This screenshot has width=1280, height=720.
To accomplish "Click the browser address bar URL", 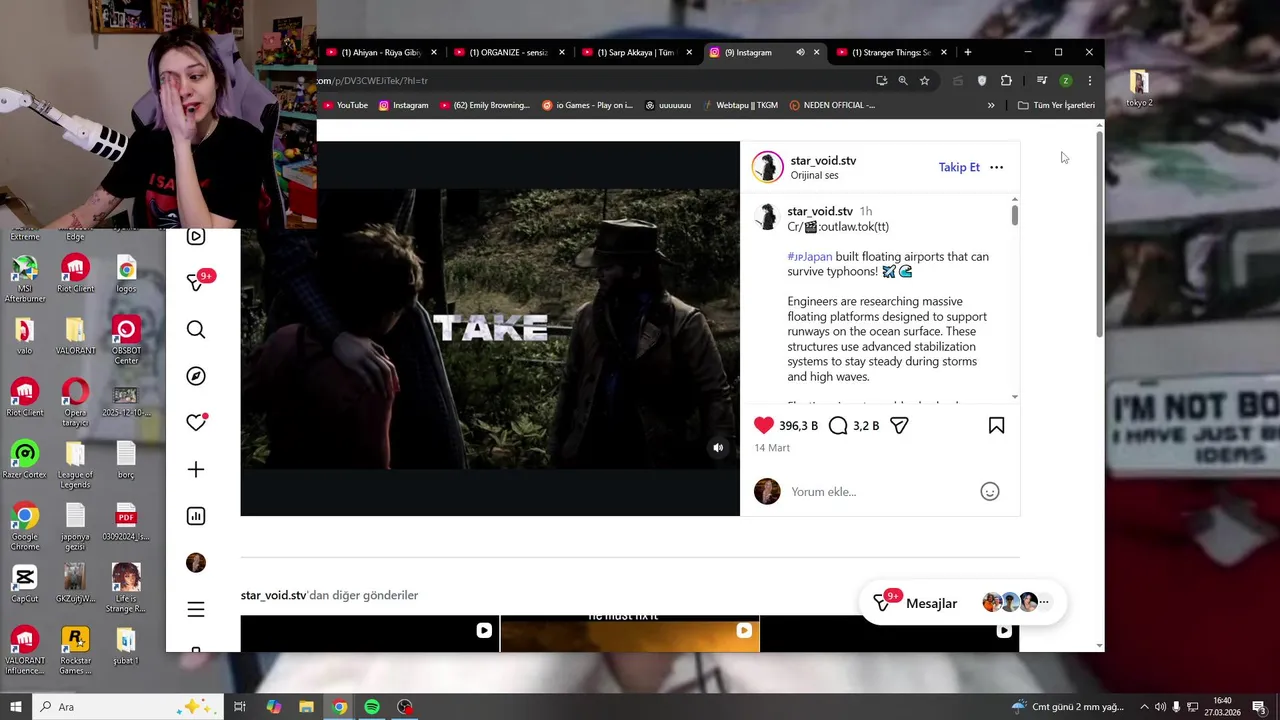I will tap(590, 81).
